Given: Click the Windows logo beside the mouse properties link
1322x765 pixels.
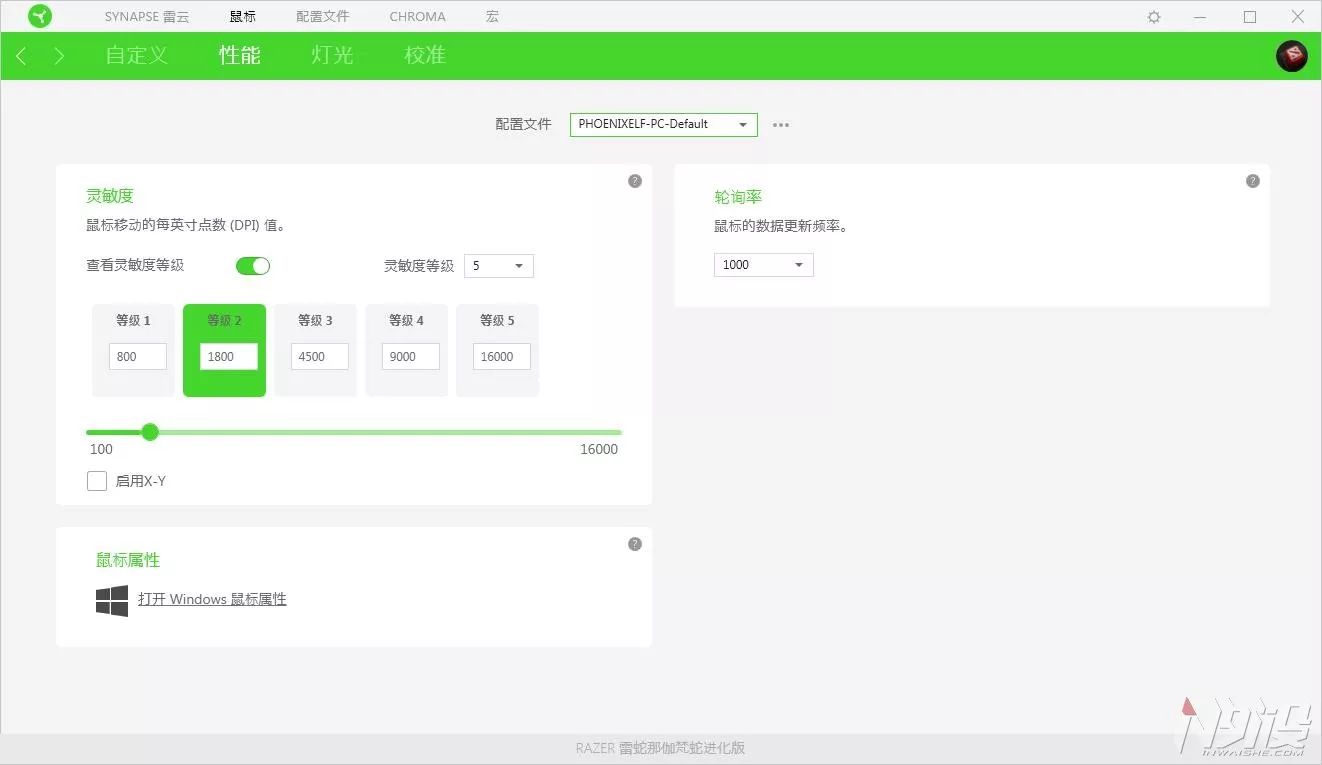Looking at the screenshot, I should coord(111,600).
